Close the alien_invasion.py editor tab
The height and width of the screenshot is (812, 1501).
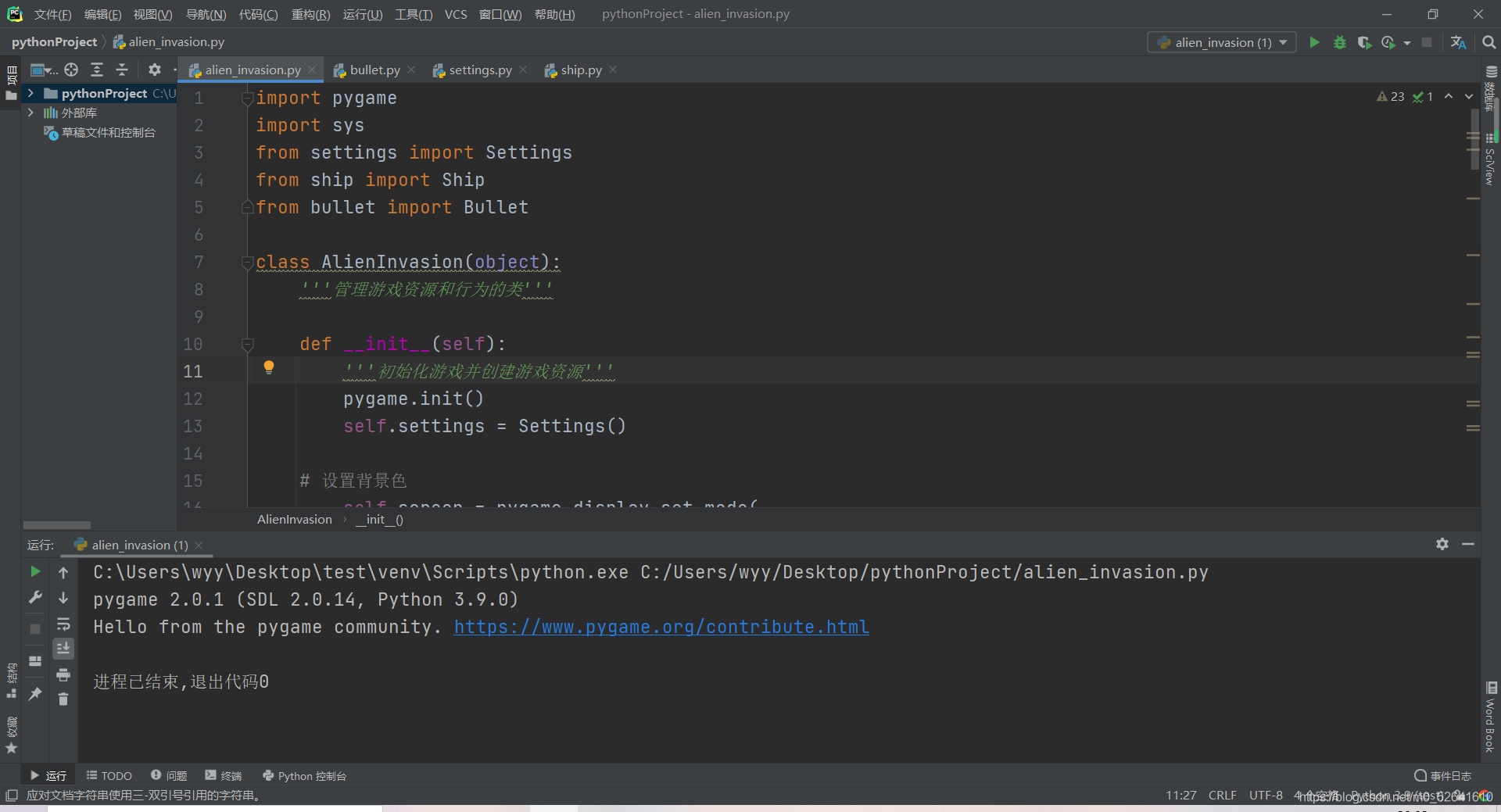[312, 70]
